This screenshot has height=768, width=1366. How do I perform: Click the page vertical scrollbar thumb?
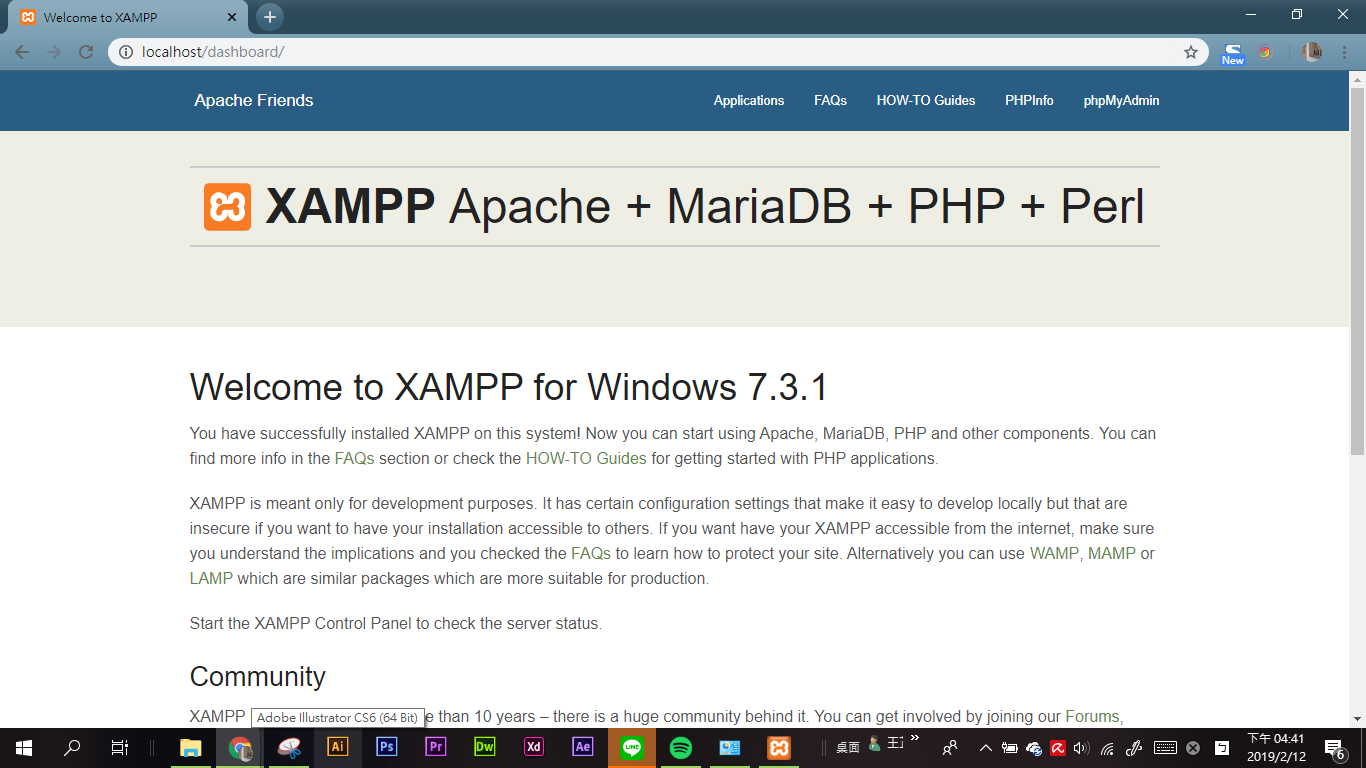[x=1357, y=270]
